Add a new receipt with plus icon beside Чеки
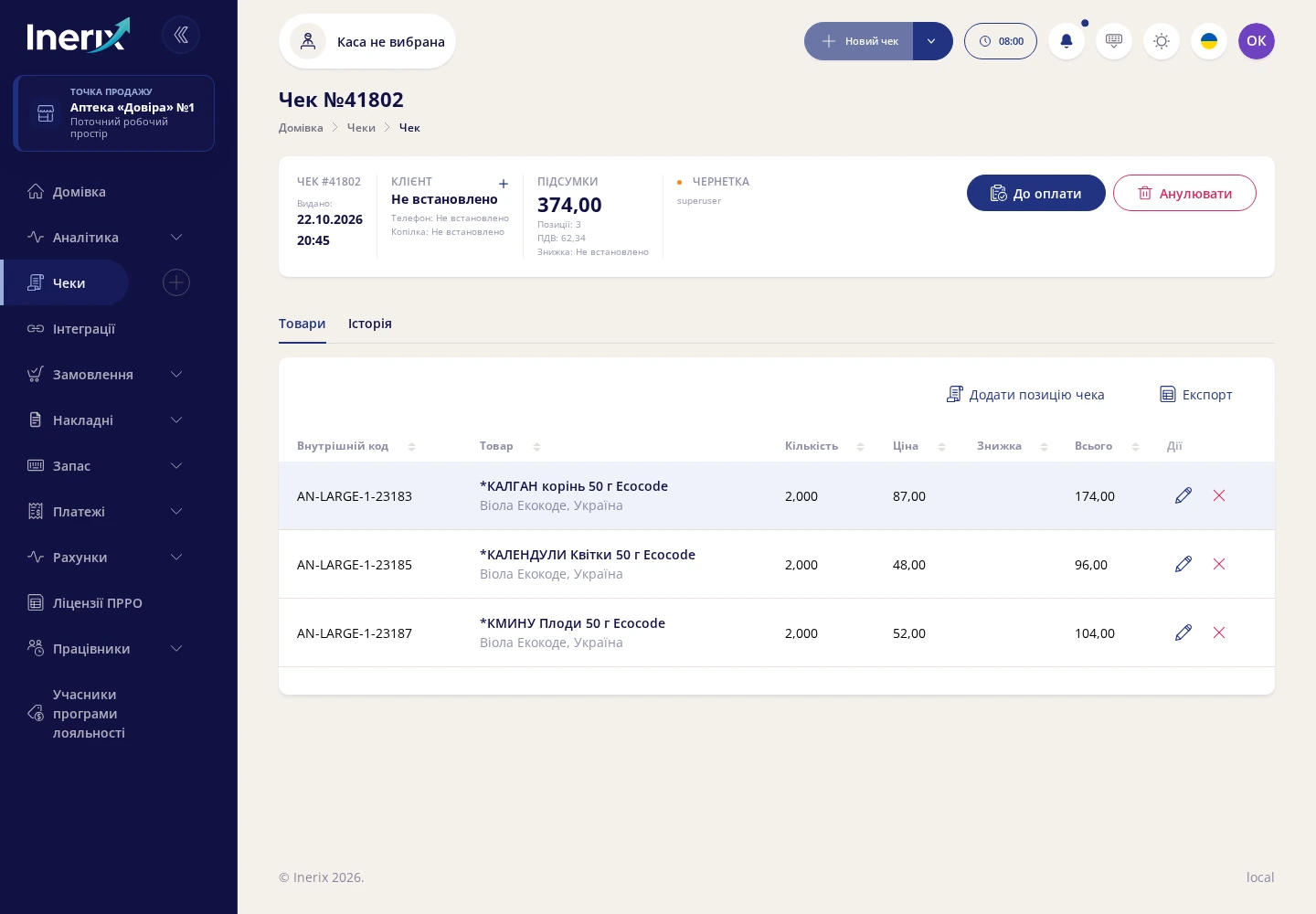Viewport: 1316px width, 914px height. (x=176, y=282)
